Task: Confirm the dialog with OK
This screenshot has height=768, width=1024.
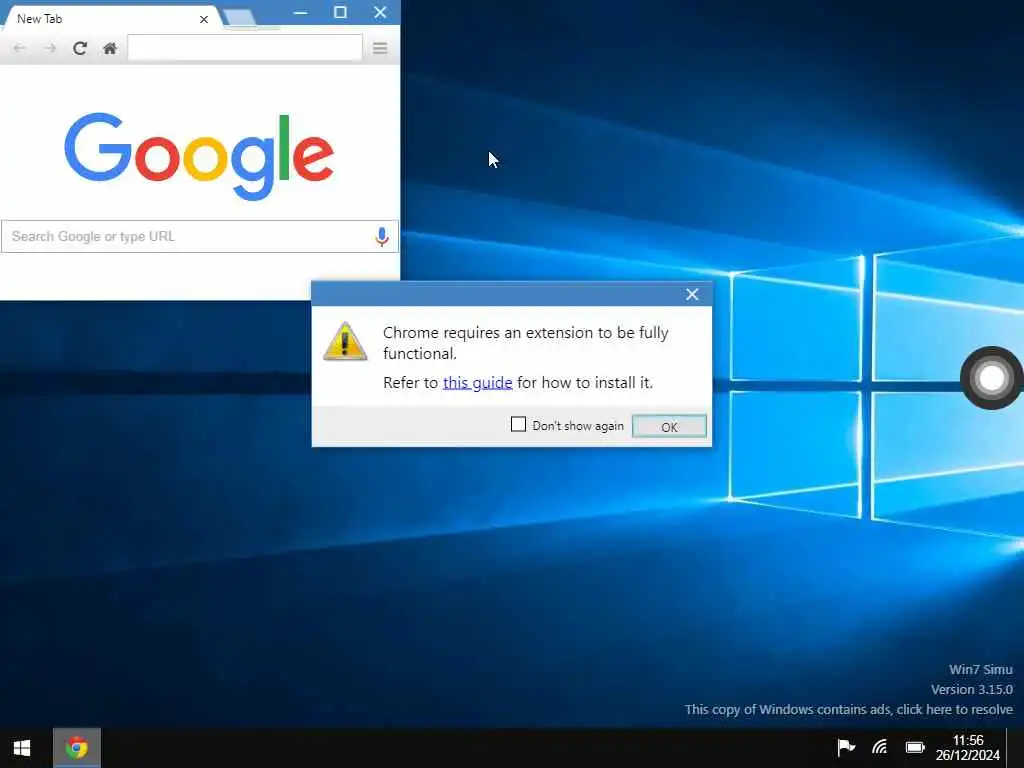Action: tap(669, 426)
